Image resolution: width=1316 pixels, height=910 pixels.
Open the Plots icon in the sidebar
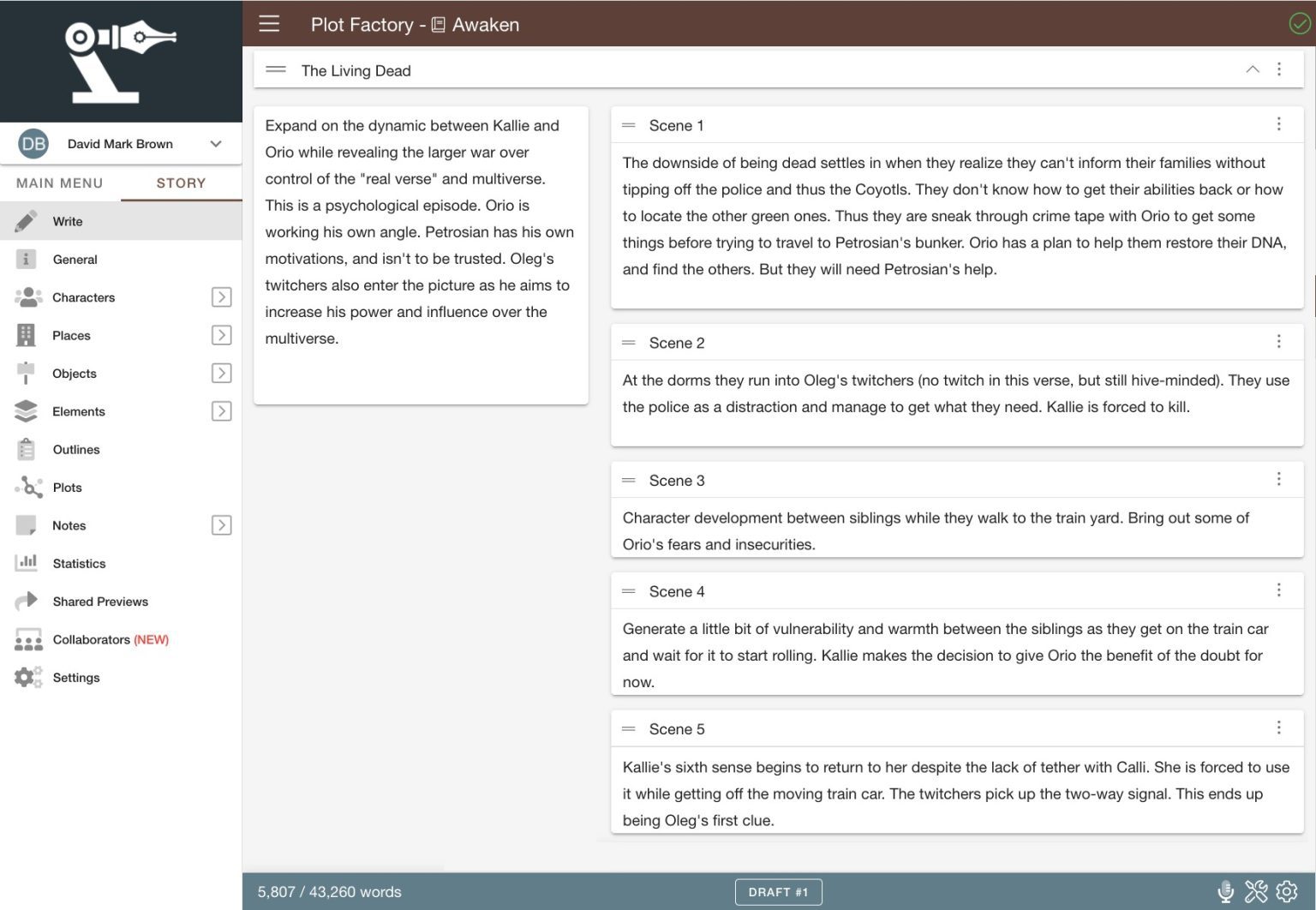[x=28, y=487]
